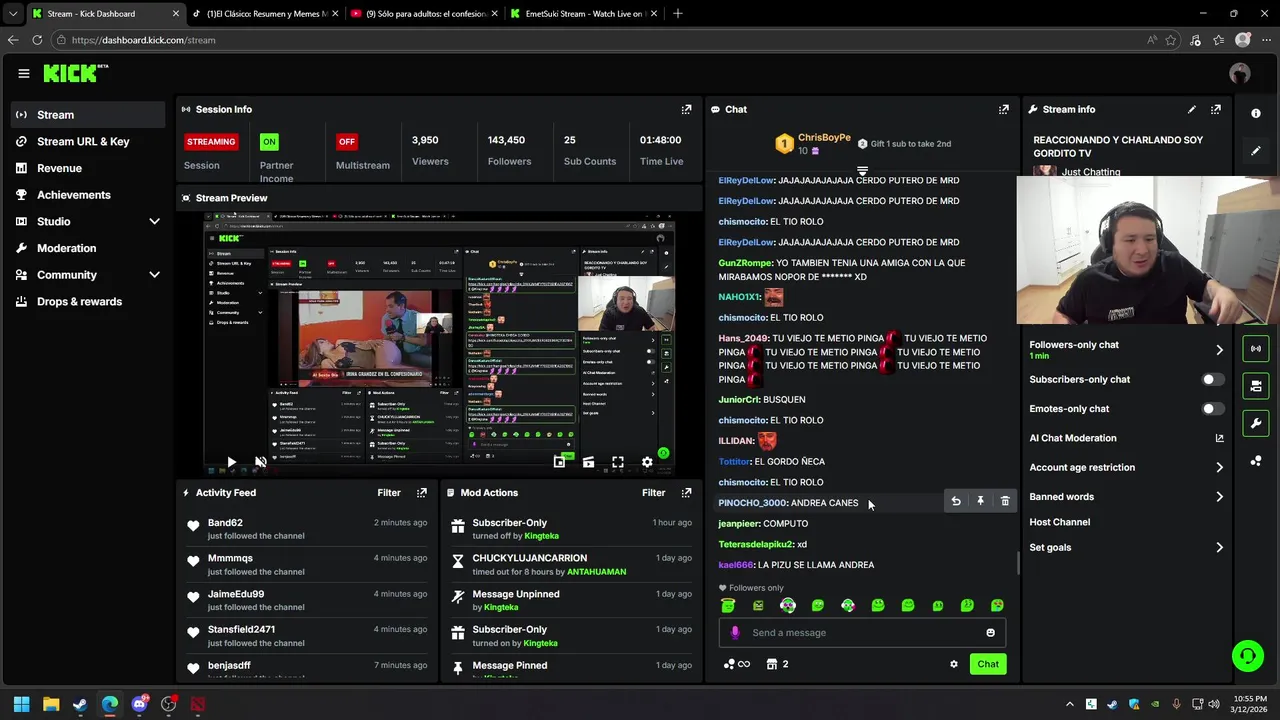Click the purple microphone icon in chat input
The height and width of the screenshot is (720, 1280).
pyautogui.click(x=735, y=632)
